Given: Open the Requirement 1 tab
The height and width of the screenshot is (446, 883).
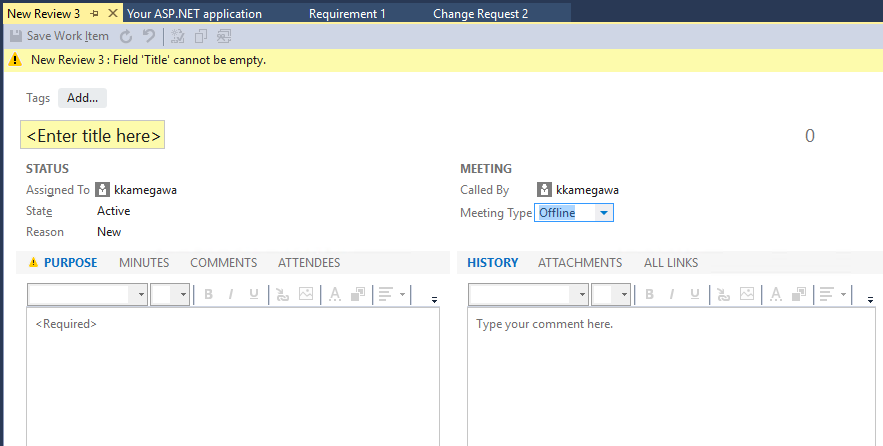Looking at the screenshot, I should point(347,14).
